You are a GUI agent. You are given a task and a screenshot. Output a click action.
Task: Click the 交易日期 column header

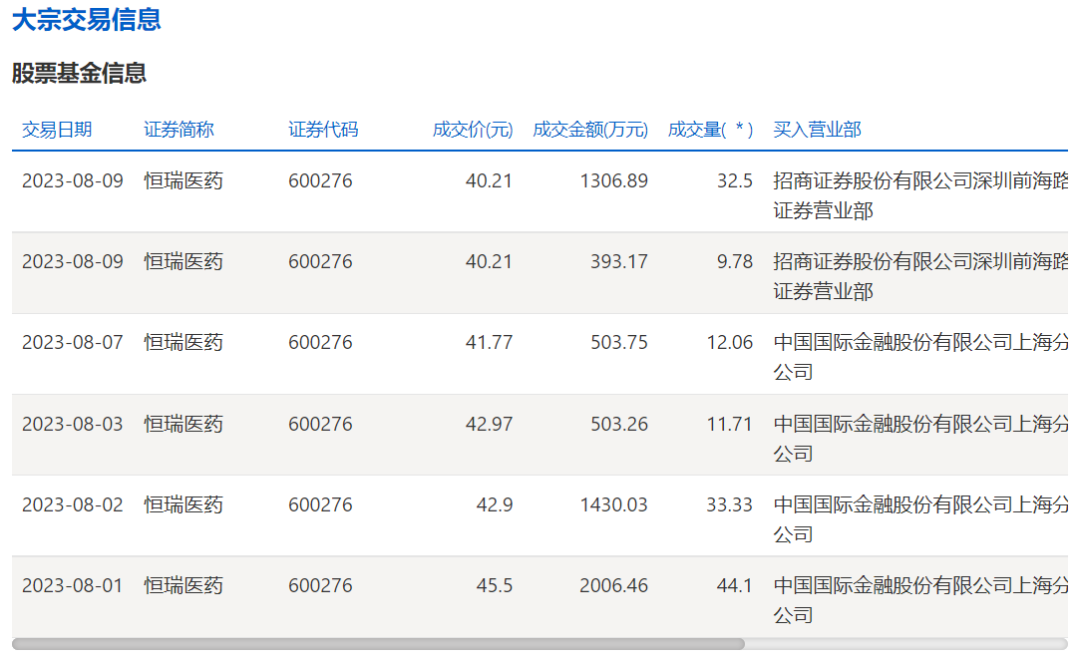(x=56, y=129)
